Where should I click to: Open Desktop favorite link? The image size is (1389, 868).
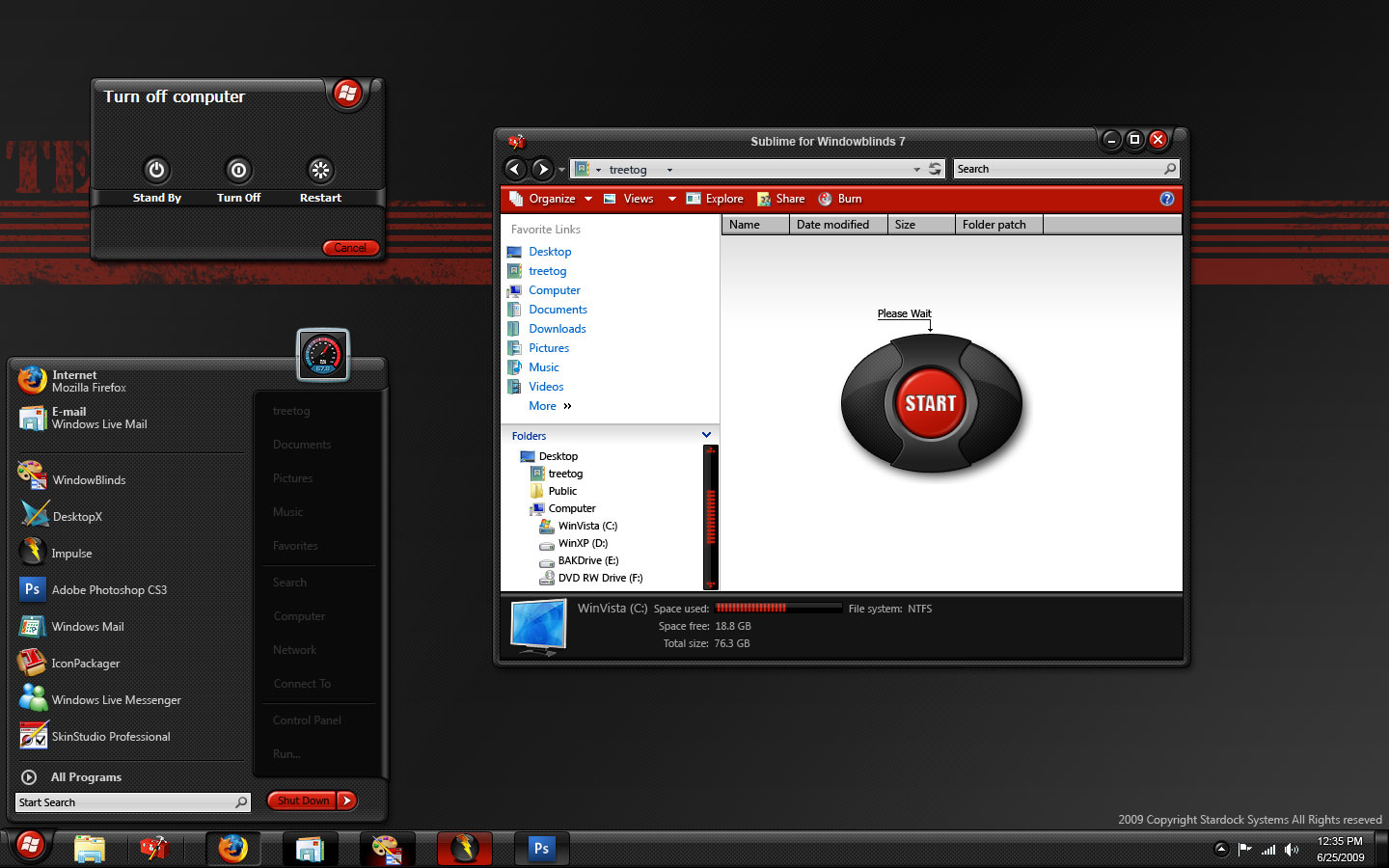click(550, 252)
